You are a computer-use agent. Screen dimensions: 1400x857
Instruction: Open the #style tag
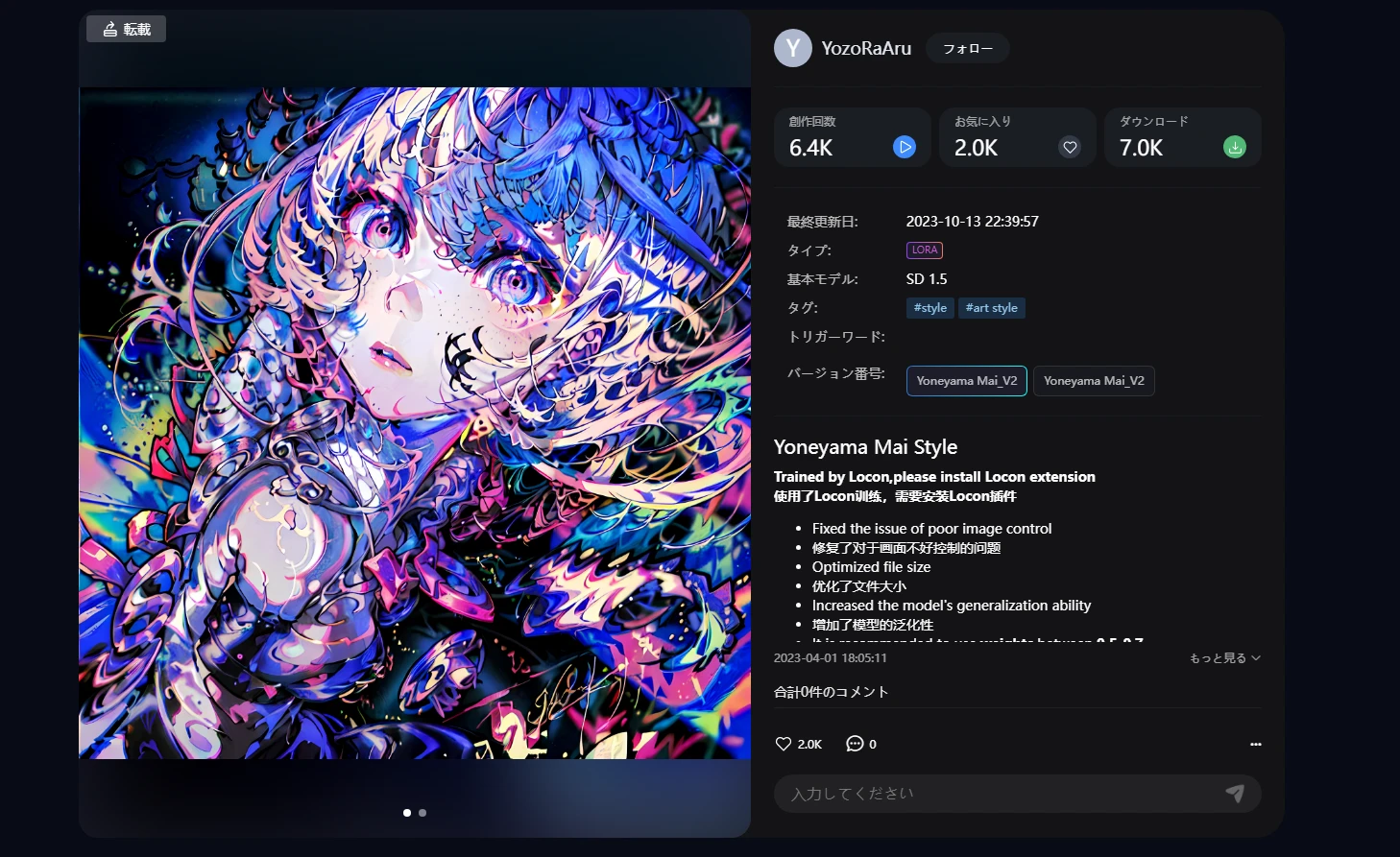pos(930,308)
